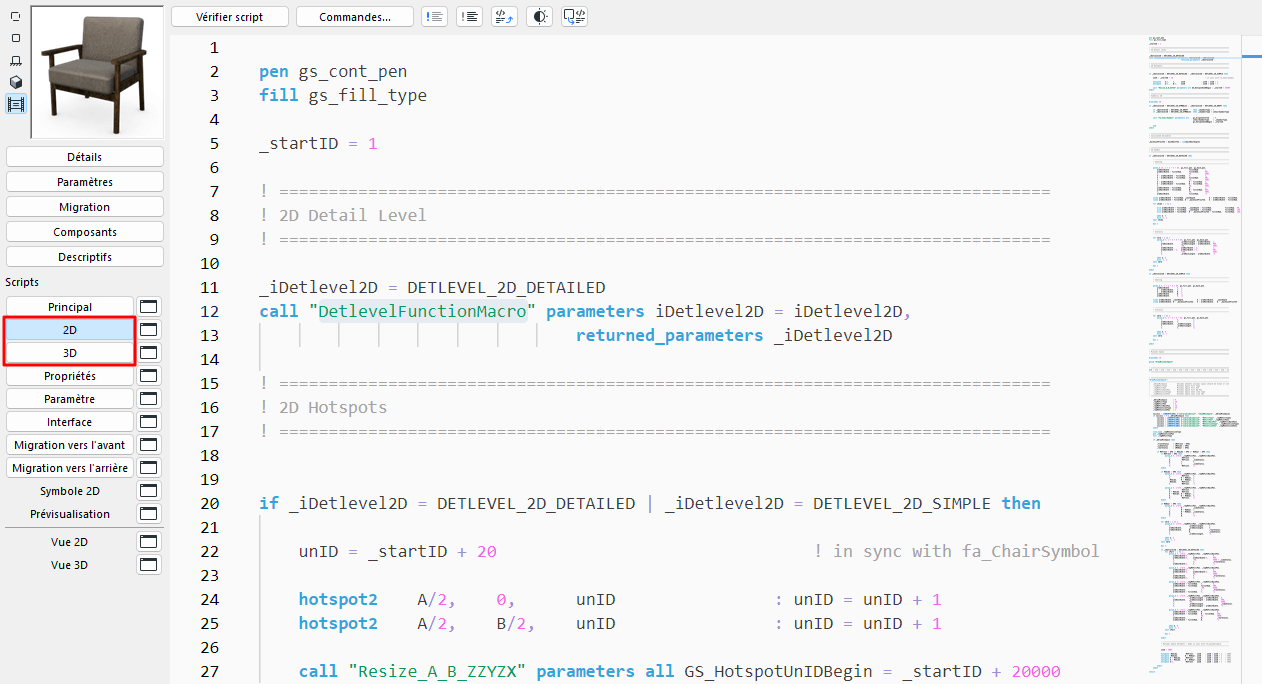Click the contrast/invert display icon
1262x684 pixels.
pyautogui.click(x=538, y=16)
